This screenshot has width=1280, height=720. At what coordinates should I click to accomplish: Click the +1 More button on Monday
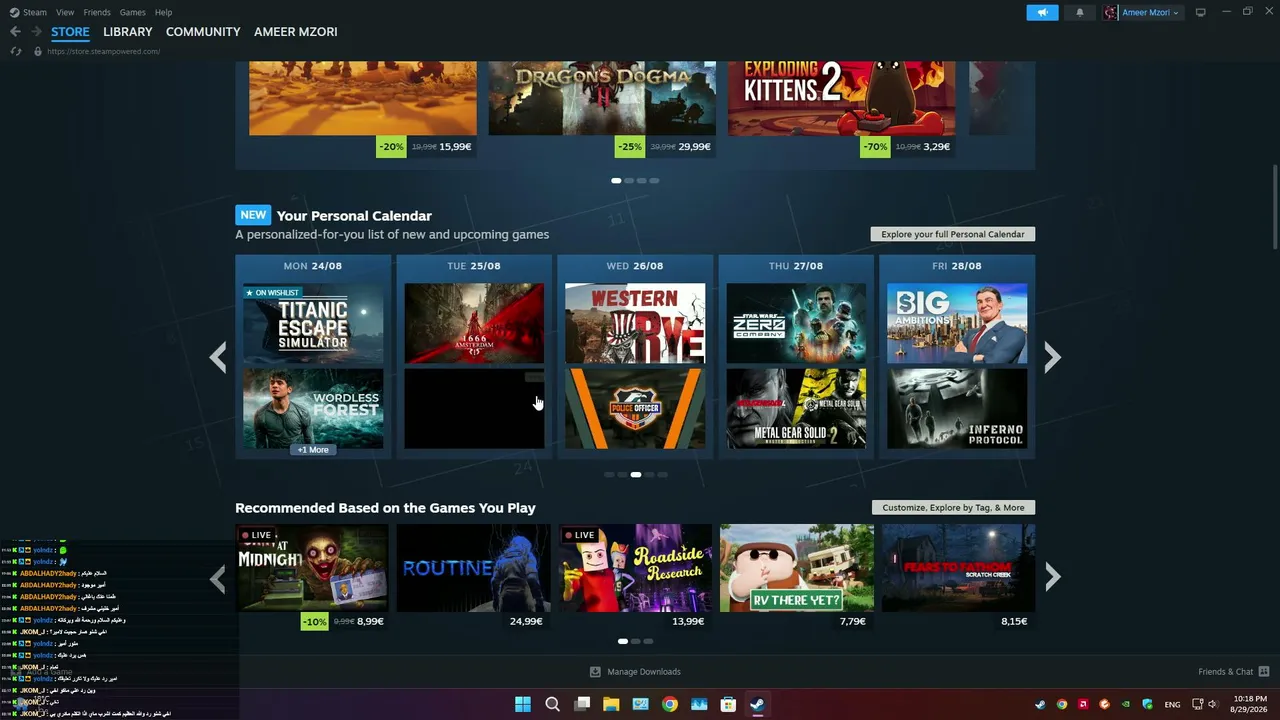tap(313, 450)
